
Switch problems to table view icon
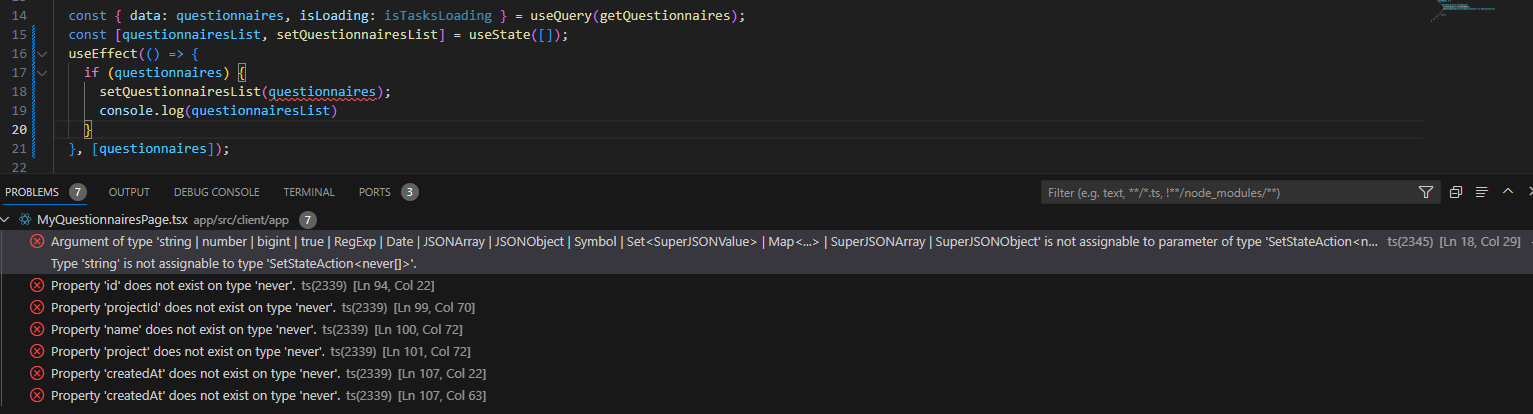tap(1482, 192)
